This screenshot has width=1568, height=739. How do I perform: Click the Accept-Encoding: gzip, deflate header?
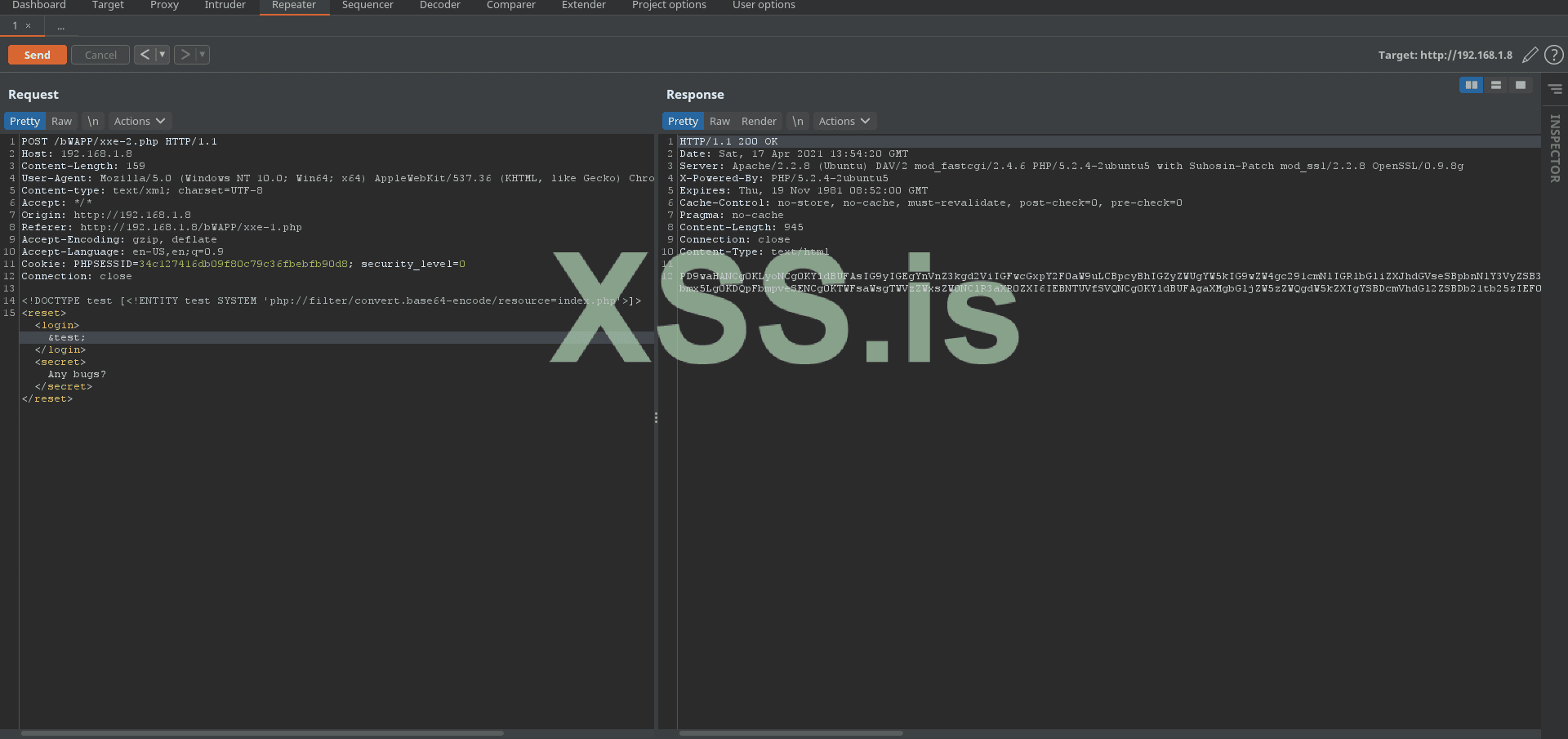pyautogui.click(x=119, y=240)
